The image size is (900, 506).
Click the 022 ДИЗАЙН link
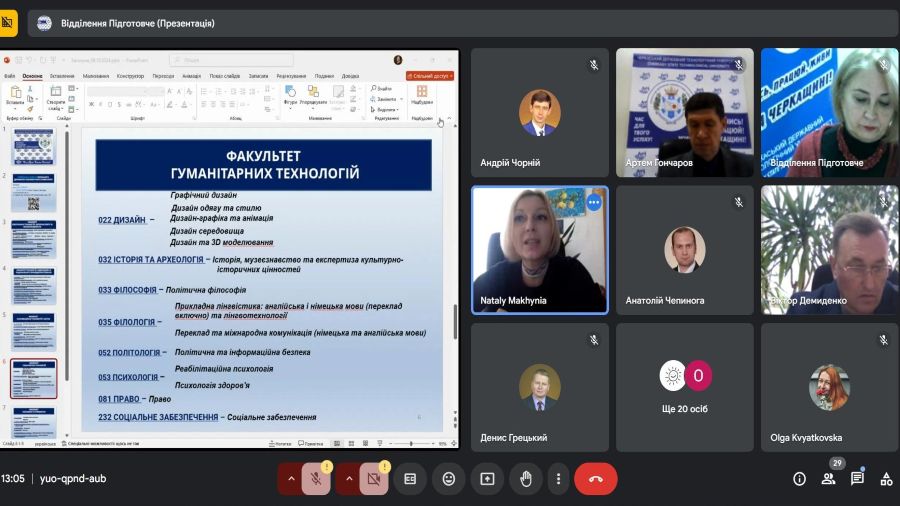coord(122,220)
